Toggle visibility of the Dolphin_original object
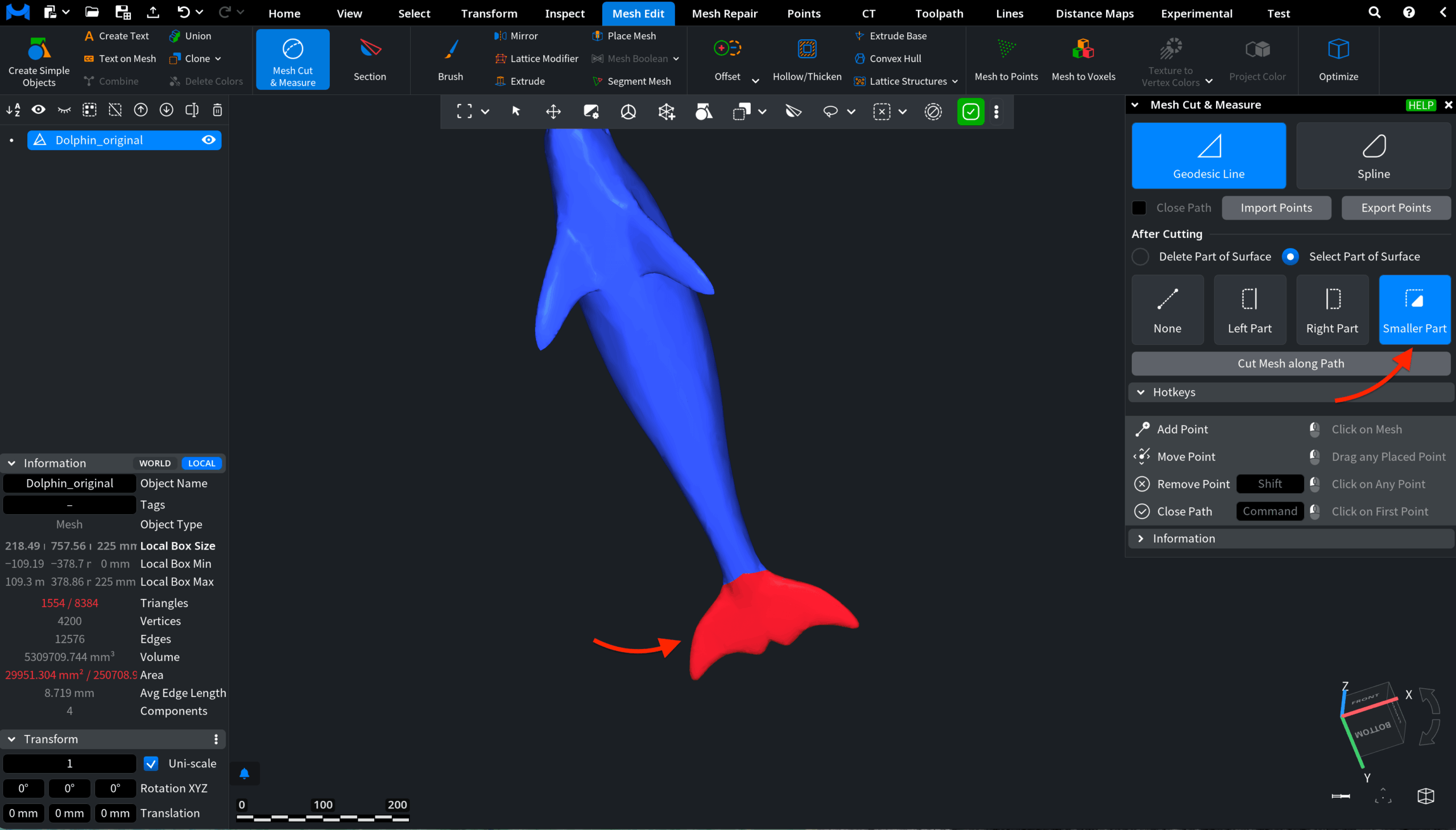 209,141
